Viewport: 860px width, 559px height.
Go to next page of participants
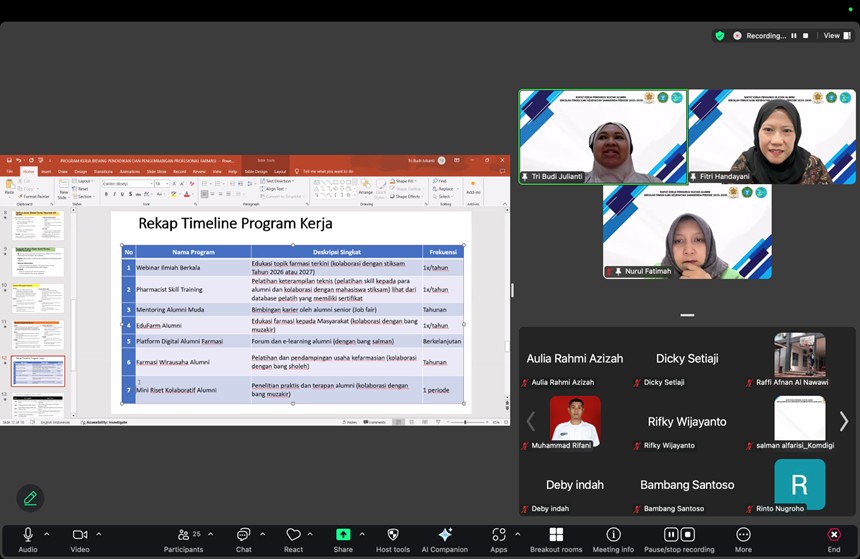[844, 421]
